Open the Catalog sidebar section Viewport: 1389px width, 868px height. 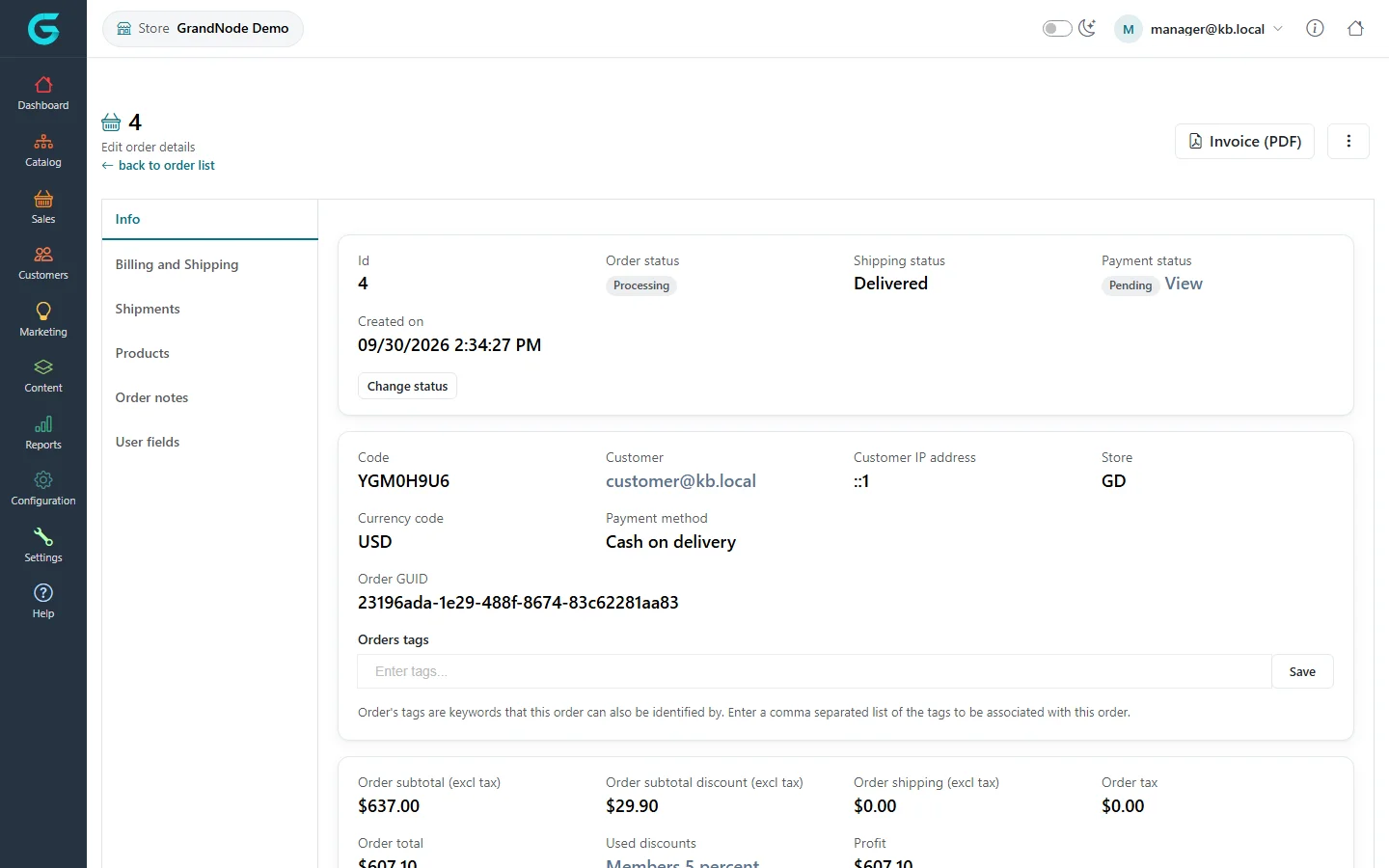click(x=43, y=150)
